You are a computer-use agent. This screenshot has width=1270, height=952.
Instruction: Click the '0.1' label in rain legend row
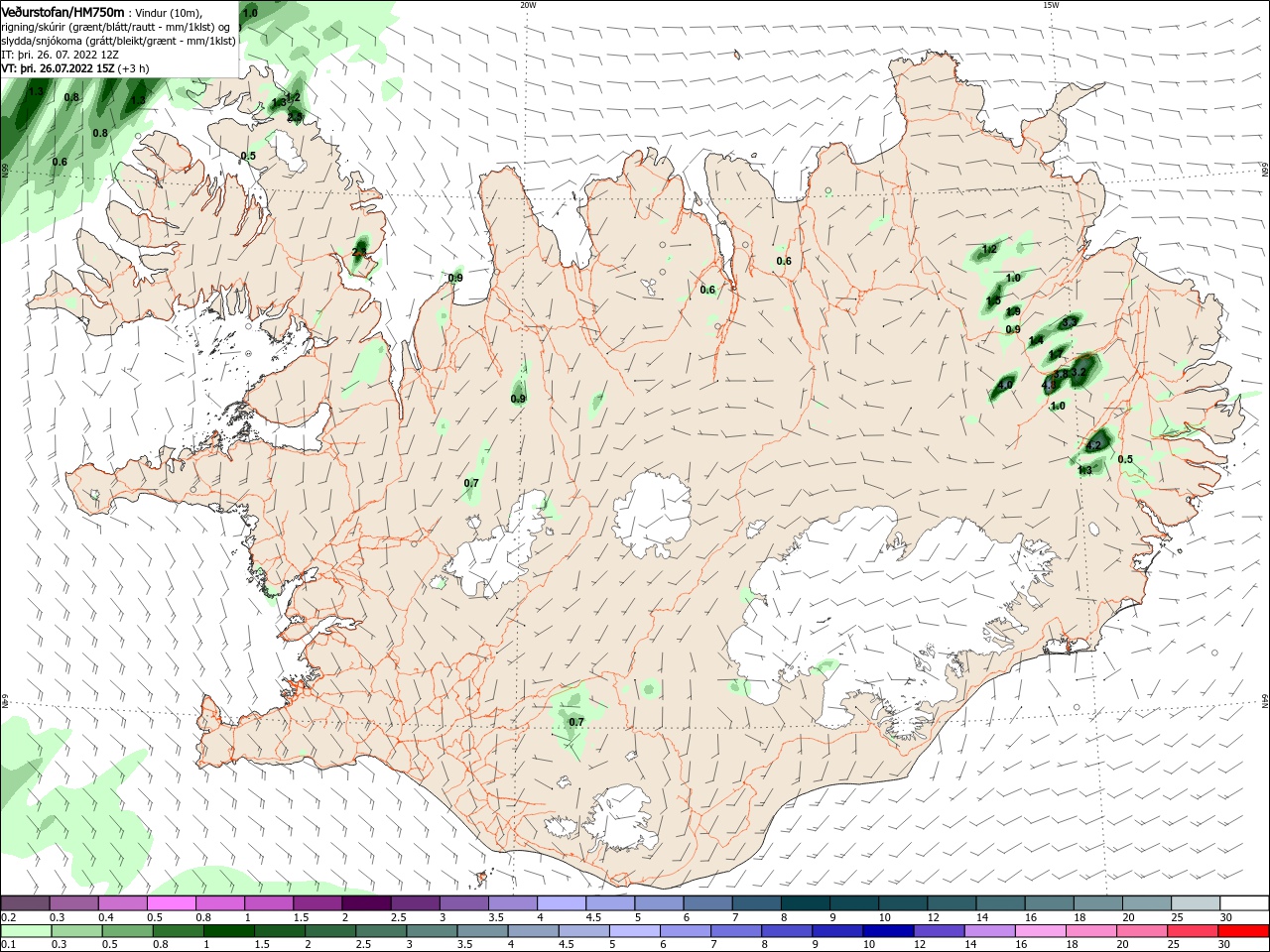coord(8,945)
